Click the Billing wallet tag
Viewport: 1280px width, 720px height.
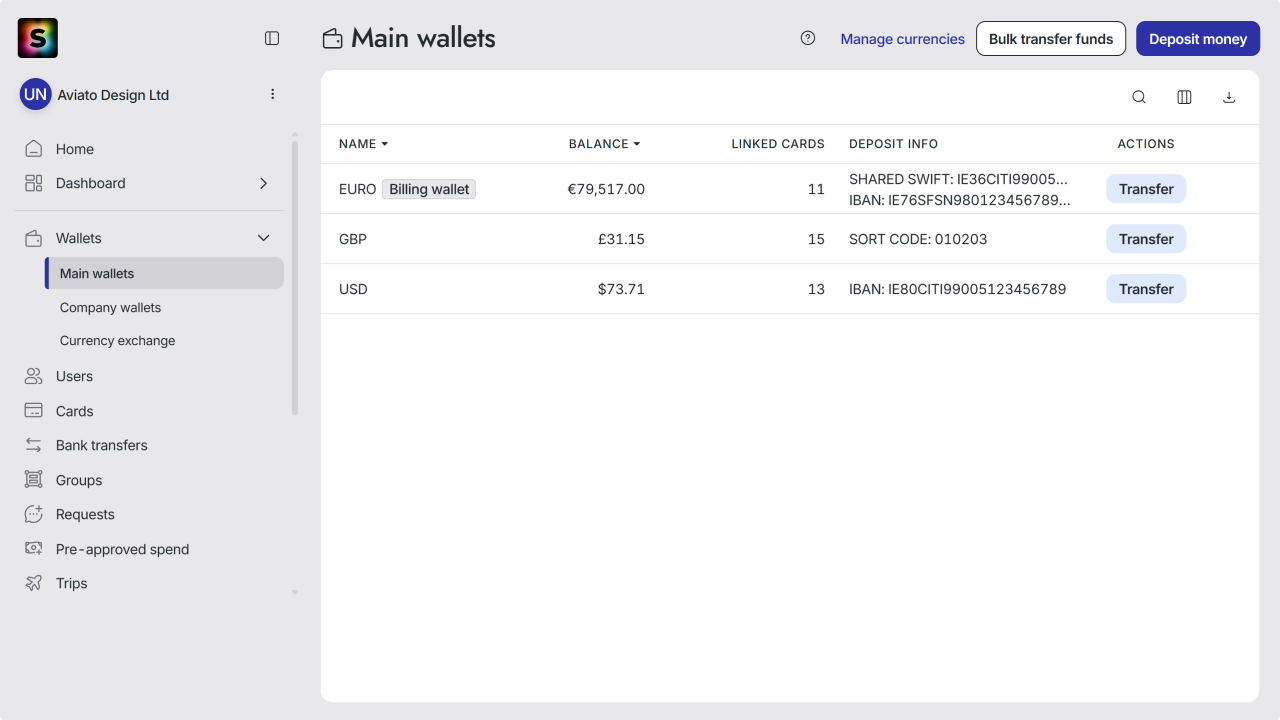tap(429, 189)
